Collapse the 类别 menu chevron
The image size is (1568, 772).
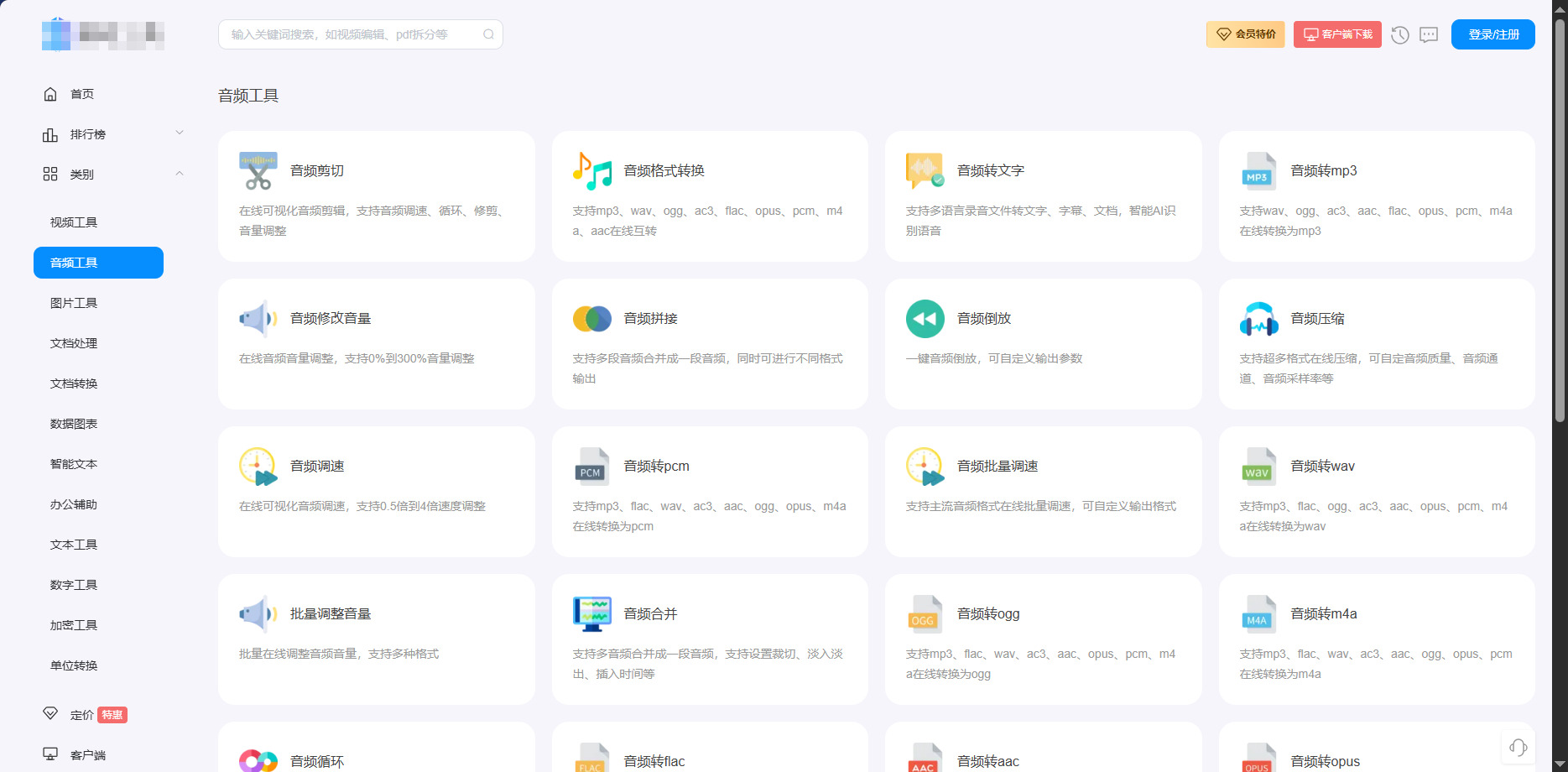[x=180, y=174]
